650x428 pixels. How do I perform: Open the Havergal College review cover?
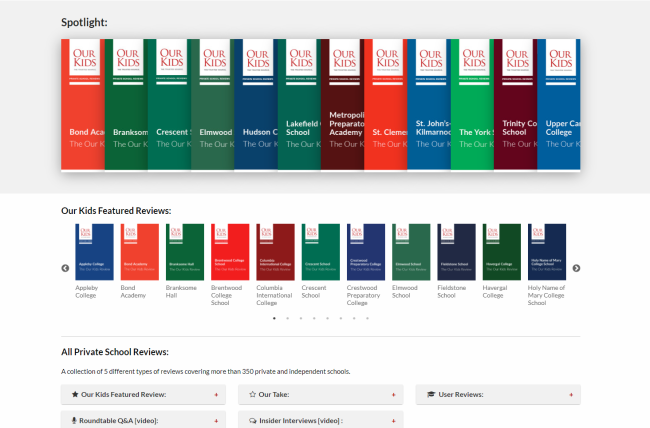pyautogui.click(x=502, y=252)
